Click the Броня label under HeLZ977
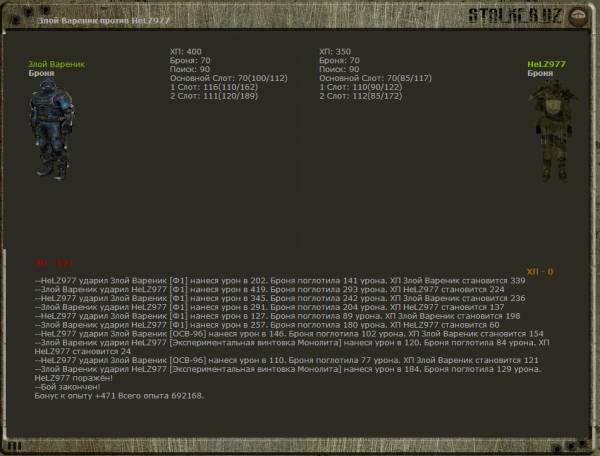The height and width of the screenshot is (456, 600). click(540, 73)
